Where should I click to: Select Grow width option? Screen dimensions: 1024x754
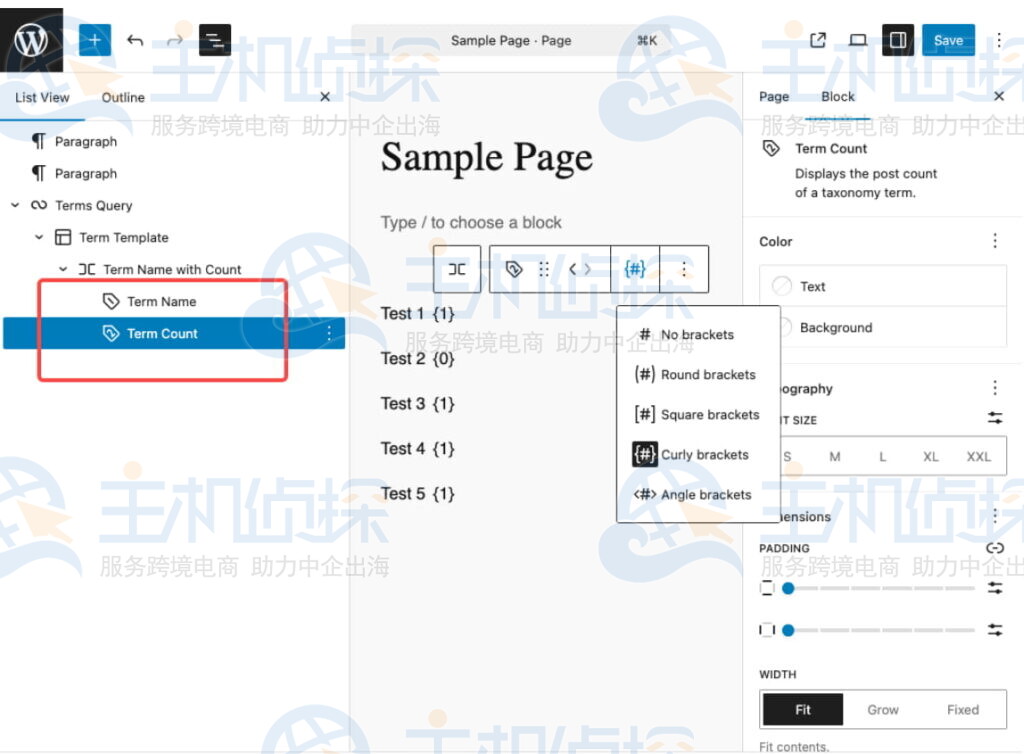click(x=882, y=709)
